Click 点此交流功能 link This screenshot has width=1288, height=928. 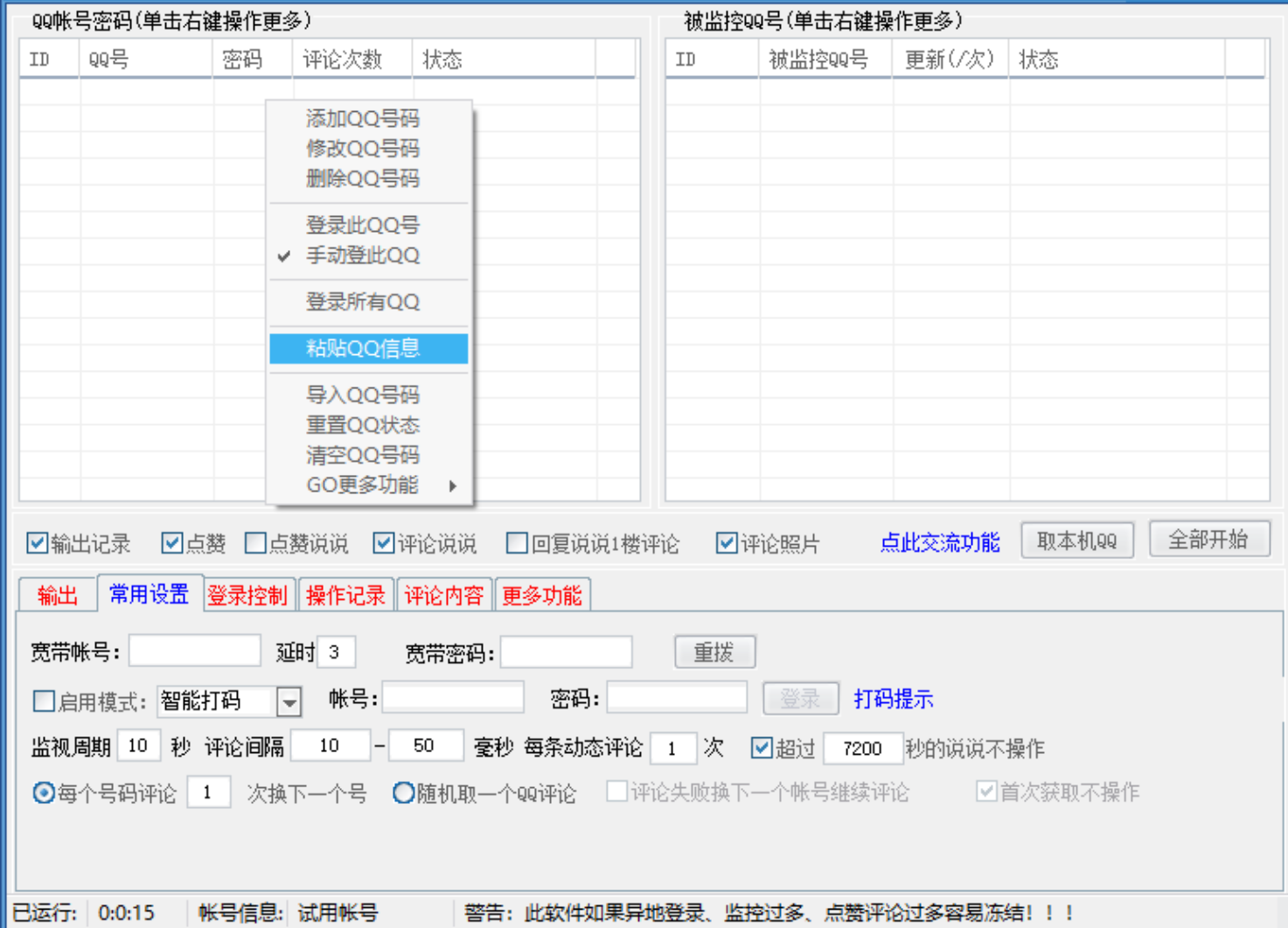point(939,542)
